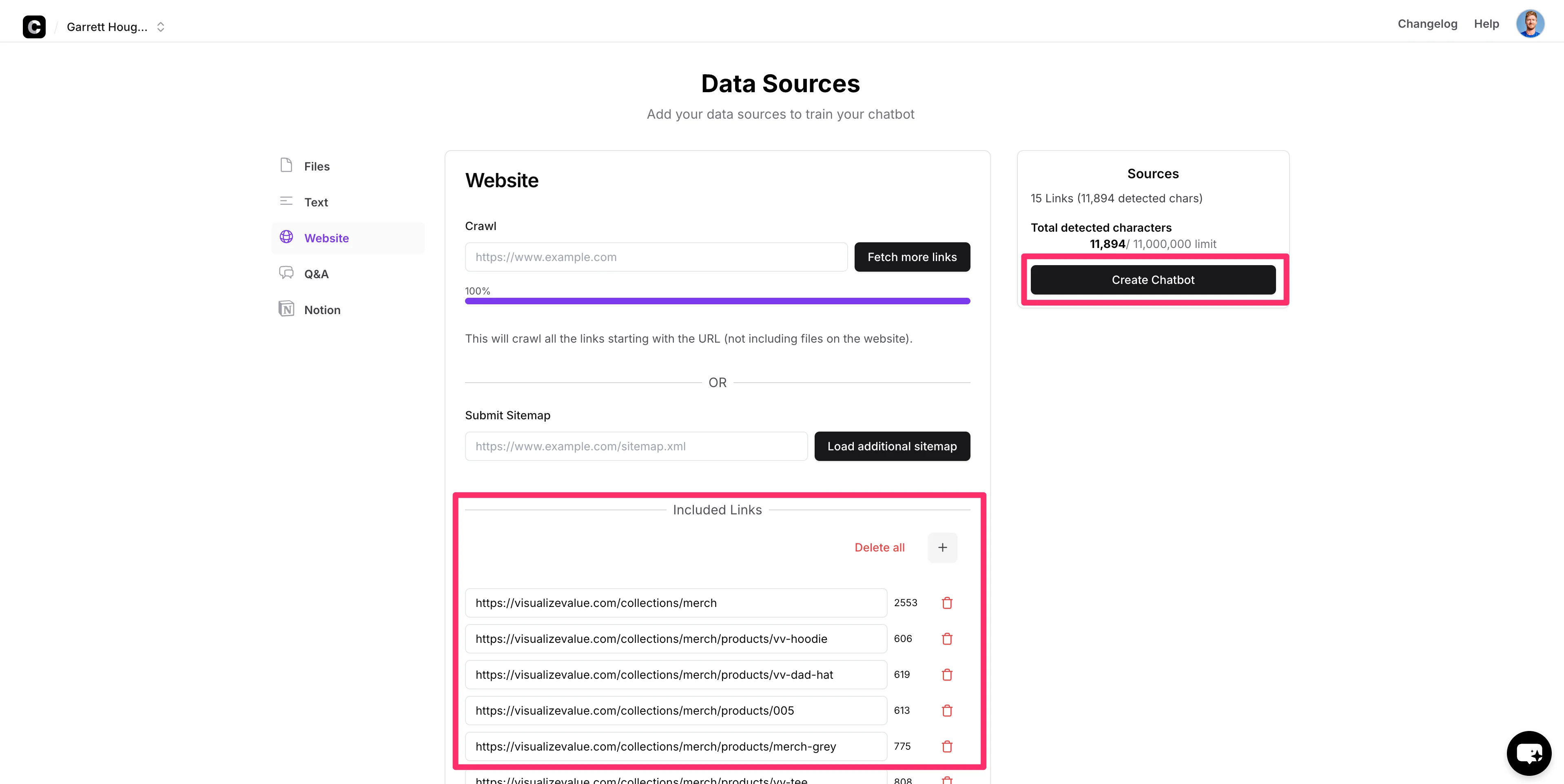
Task: Click the Chatbase logo icon
Action: click(34, 27)
